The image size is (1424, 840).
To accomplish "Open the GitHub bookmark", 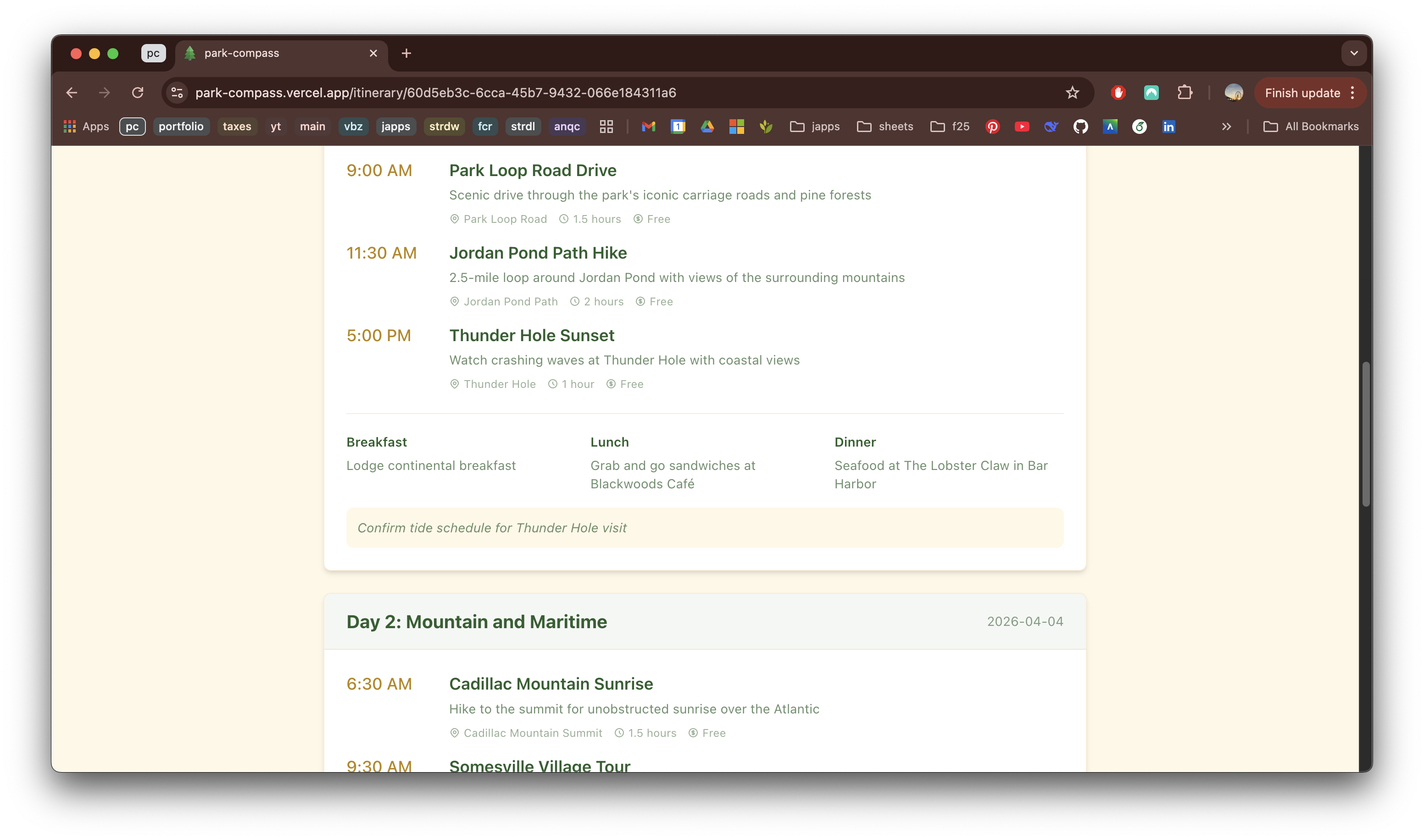I will pos(1081,126).
